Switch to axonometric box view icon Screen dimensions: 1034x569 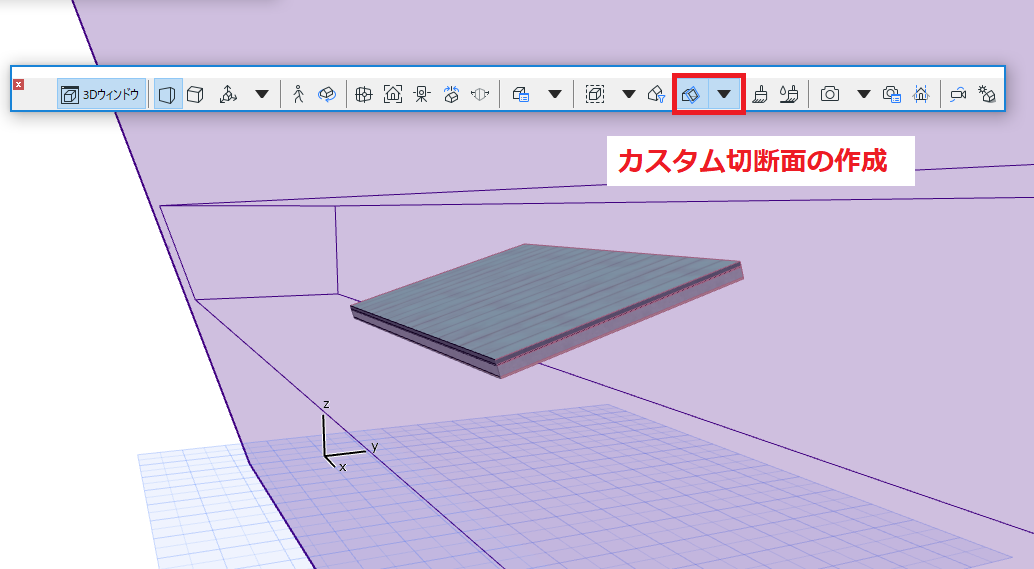coord(195,94)
